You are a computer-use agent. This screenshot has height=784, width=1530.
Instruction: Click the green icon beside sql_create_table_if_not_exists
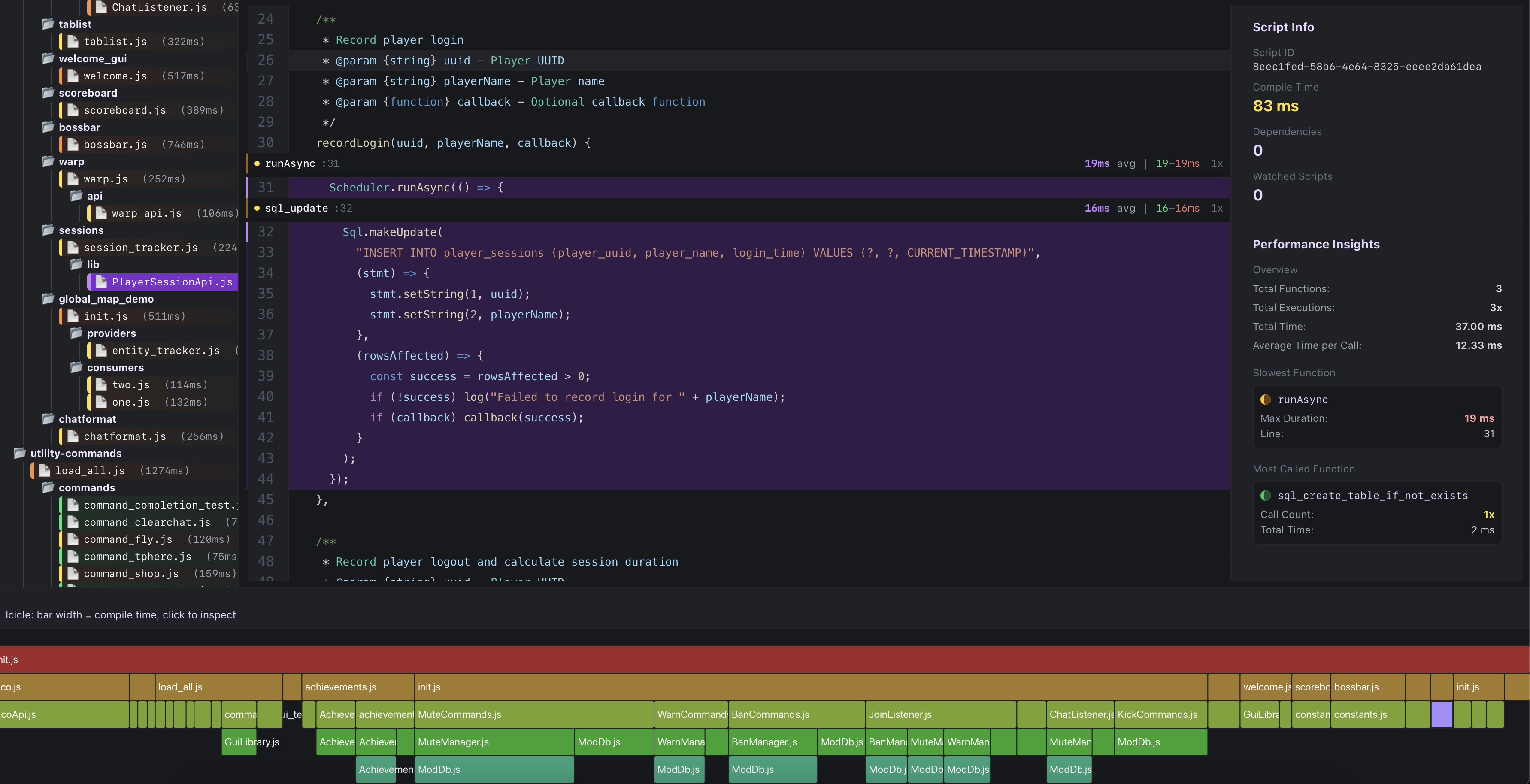pos(1266,495)
